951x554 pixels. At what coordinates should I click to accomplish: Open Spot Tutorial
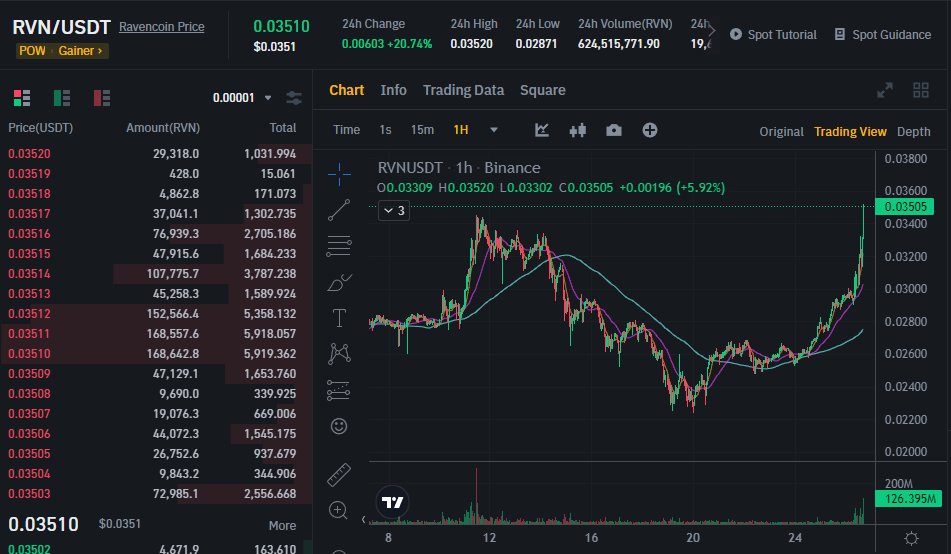(773, 35)
